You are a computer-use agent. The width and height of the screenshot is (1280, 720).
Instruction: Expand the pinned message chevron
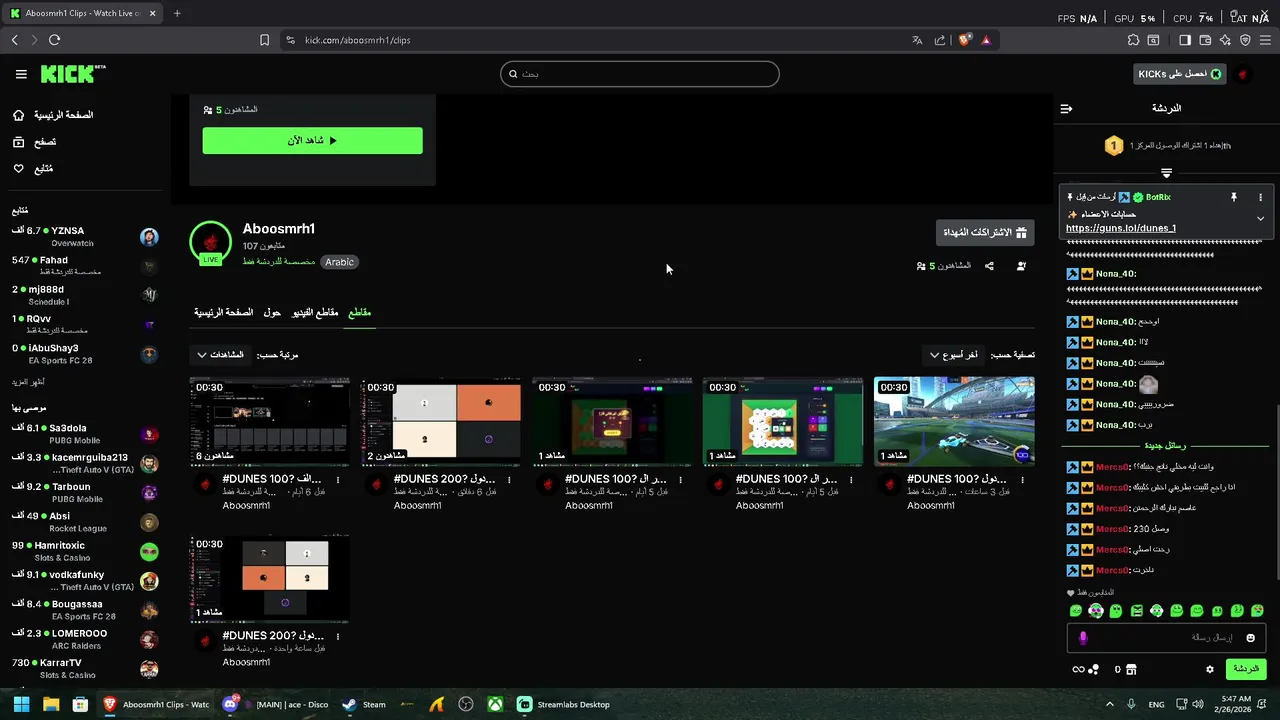(1260, 218)
